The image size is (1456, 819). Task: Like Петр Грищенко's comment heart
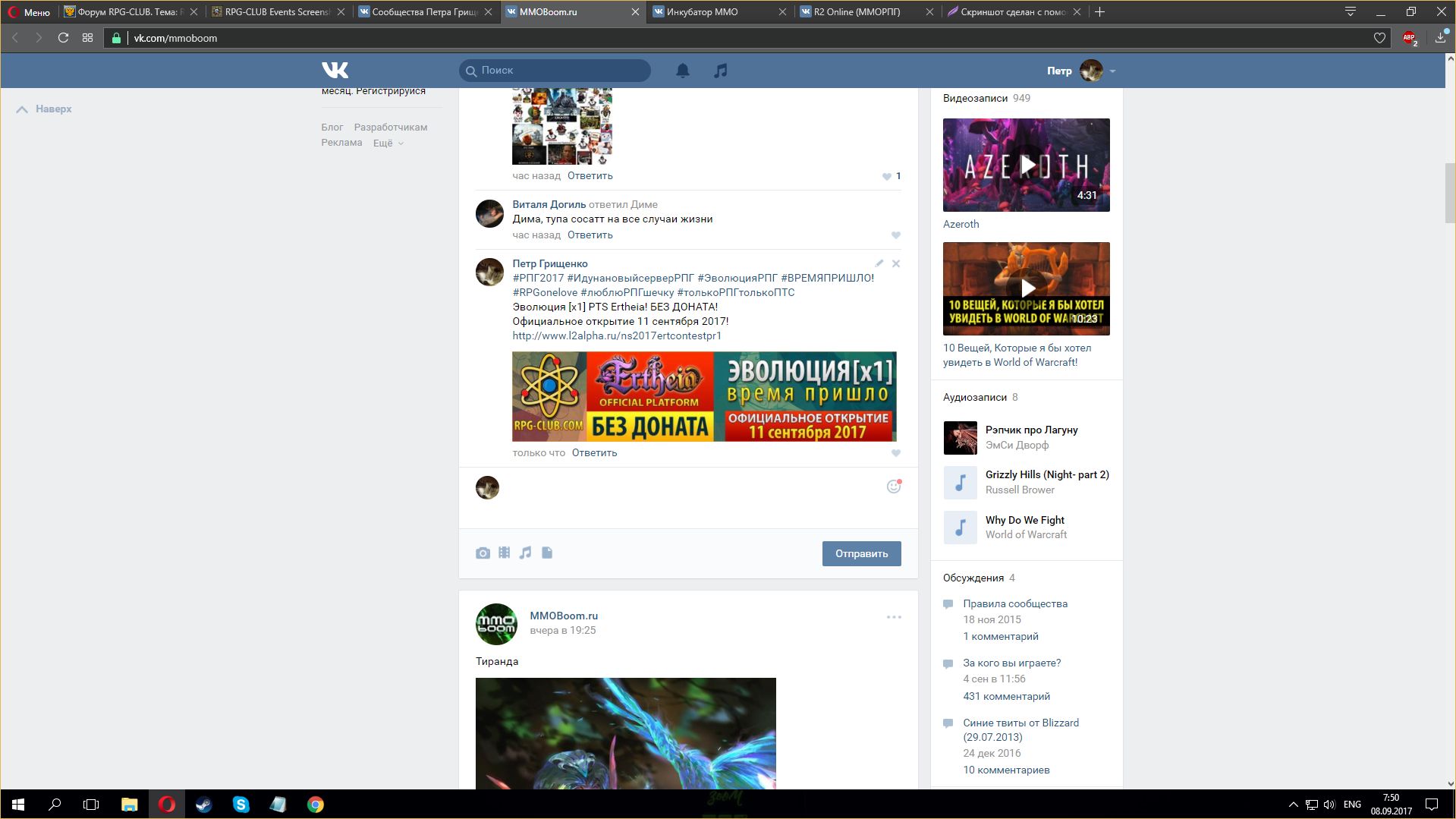point(896,453)
